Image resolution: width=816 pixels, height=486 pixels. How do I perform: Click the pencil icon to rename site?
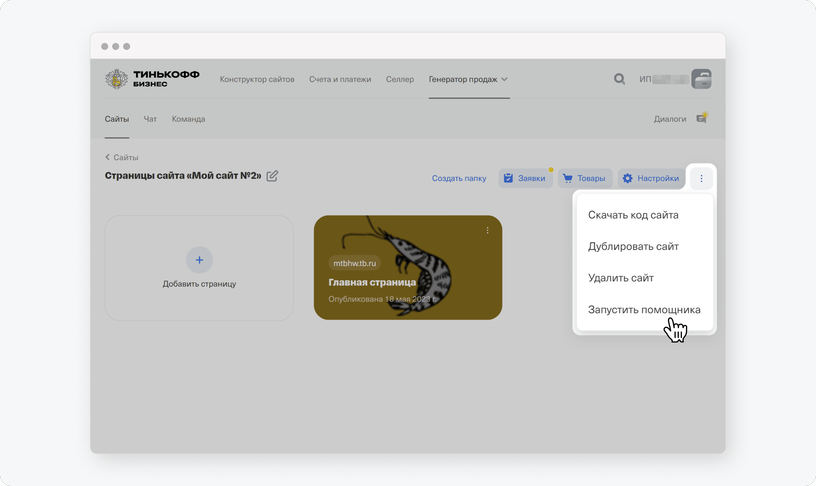click(x=272, y=176)
